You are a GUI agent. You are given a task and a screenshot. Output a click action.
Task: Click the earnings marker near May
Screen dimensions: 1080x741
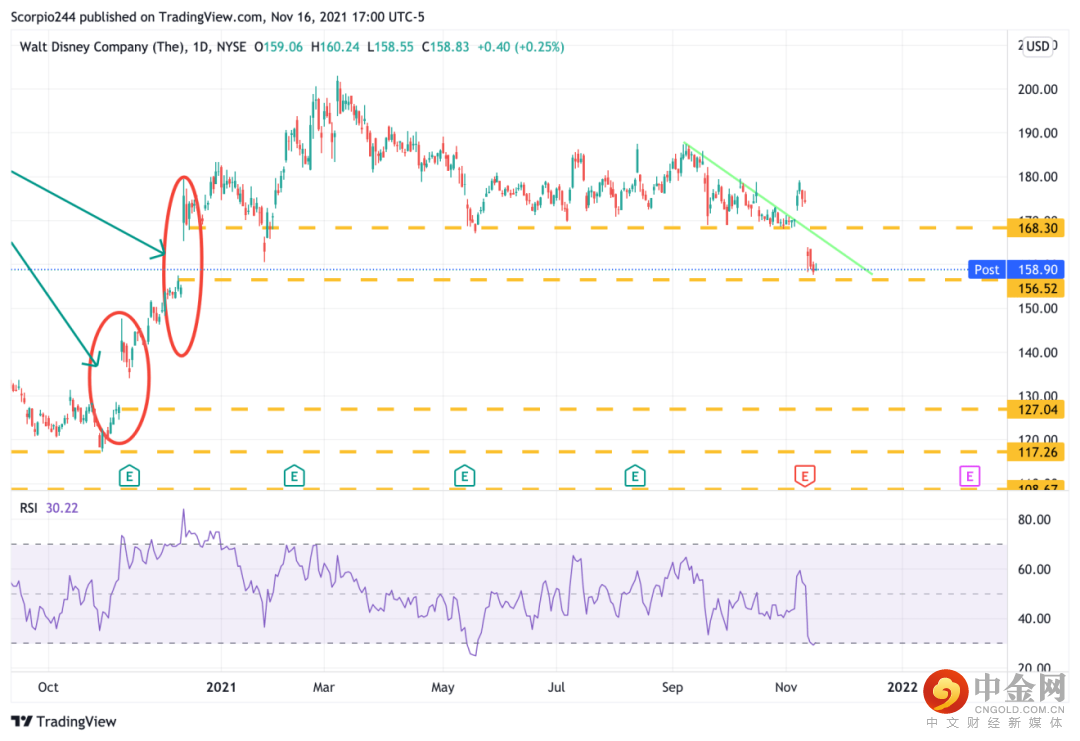coord(464,476)
